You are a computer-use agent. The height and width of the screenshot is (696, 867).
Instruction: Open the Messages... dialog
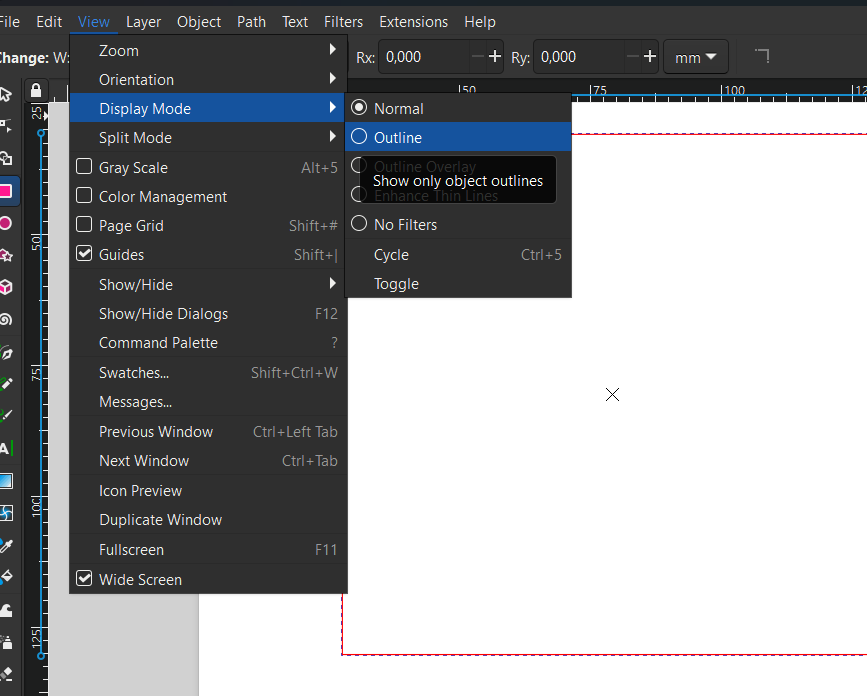tap(208, 402)
